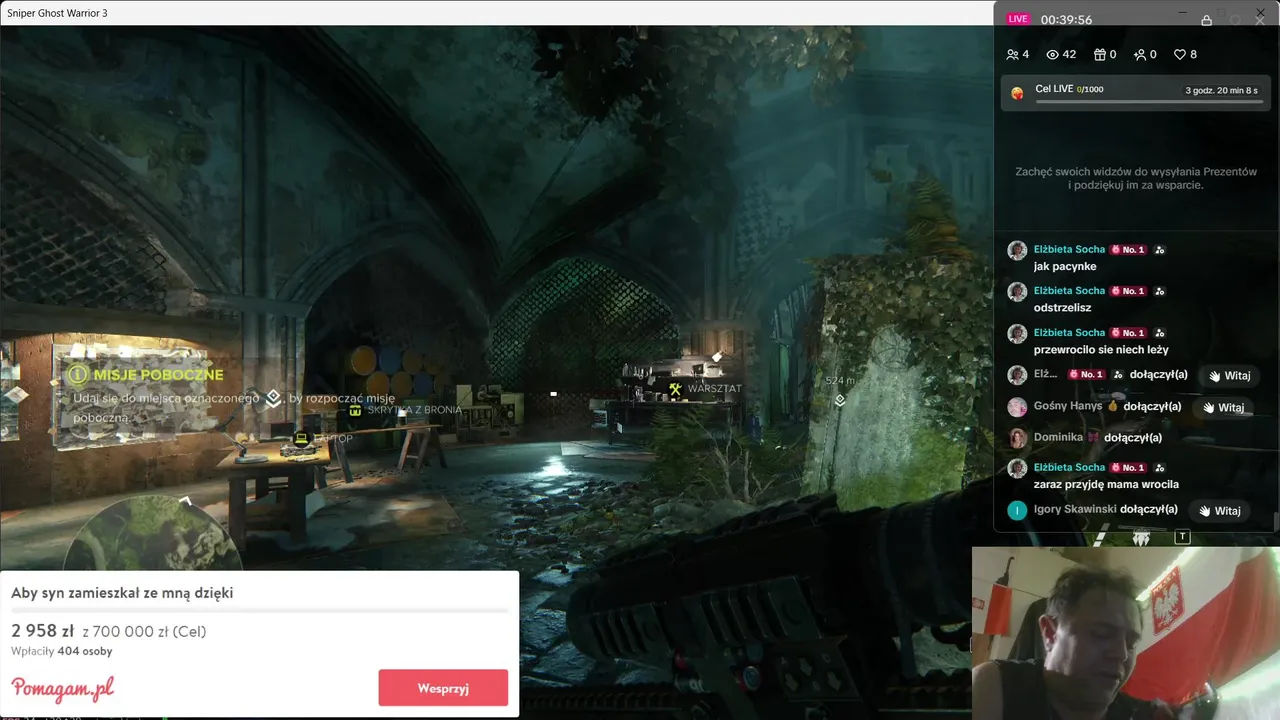Click moderator icon next to 'jak pacynke' author
Image resolution: width=1280 pixels, height=720 pixels.
[1159, 250]
